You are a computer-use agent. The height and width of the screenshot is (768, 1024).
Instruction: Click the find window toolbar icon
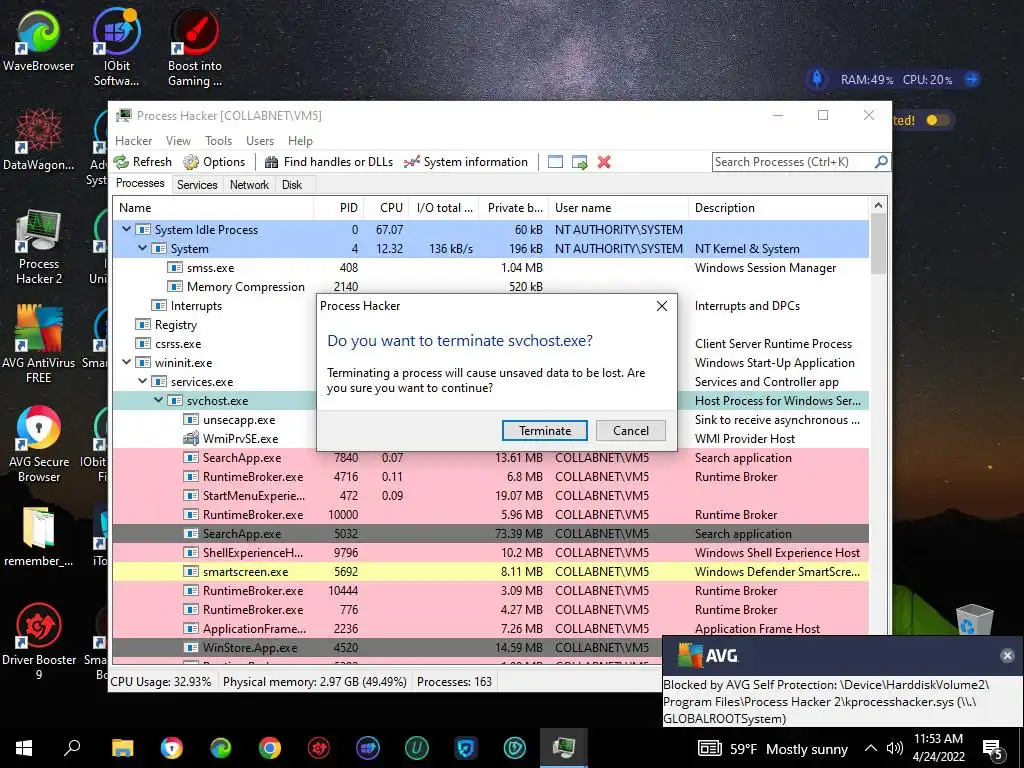555,162
